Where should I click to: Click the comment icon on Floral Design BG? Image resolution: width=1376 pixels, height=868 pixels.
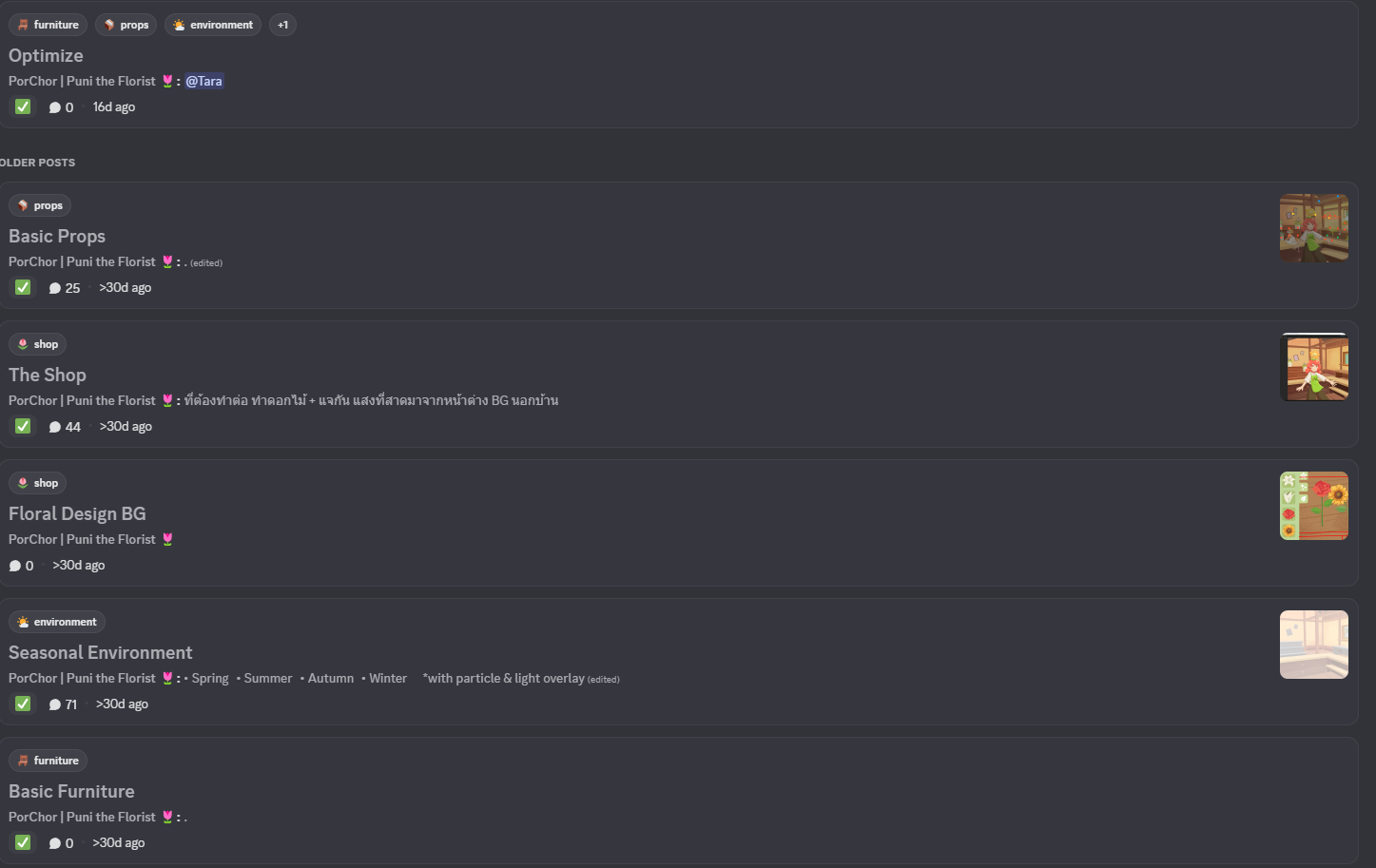pos(15,566)
